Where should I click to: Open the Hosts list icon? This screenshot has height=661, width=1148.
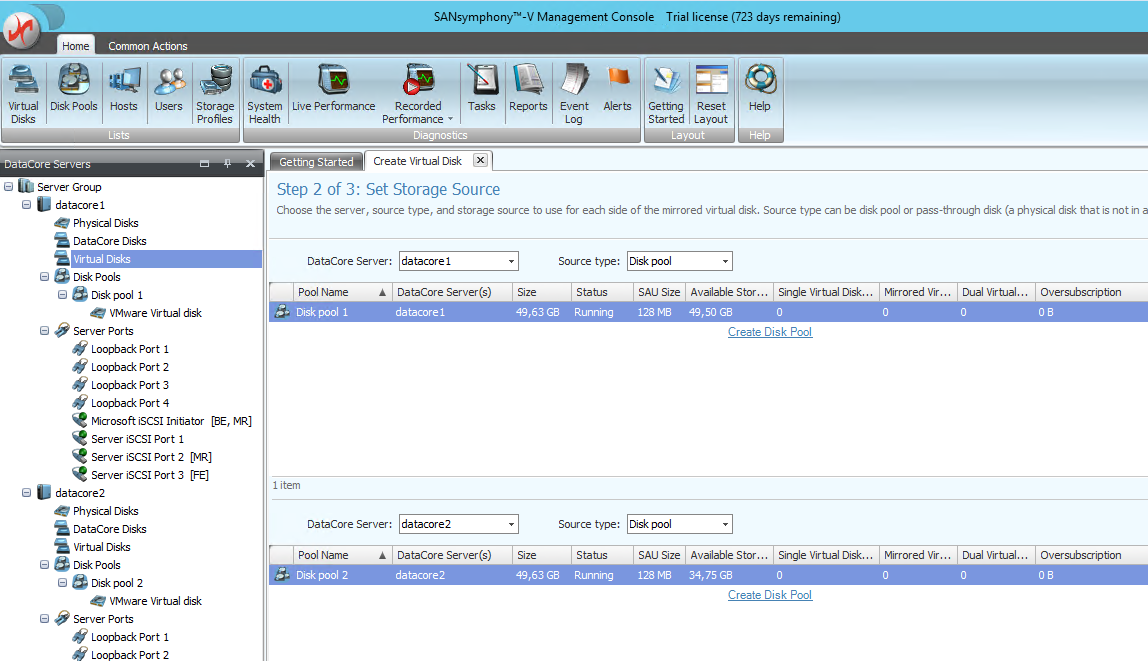point(124,88)
